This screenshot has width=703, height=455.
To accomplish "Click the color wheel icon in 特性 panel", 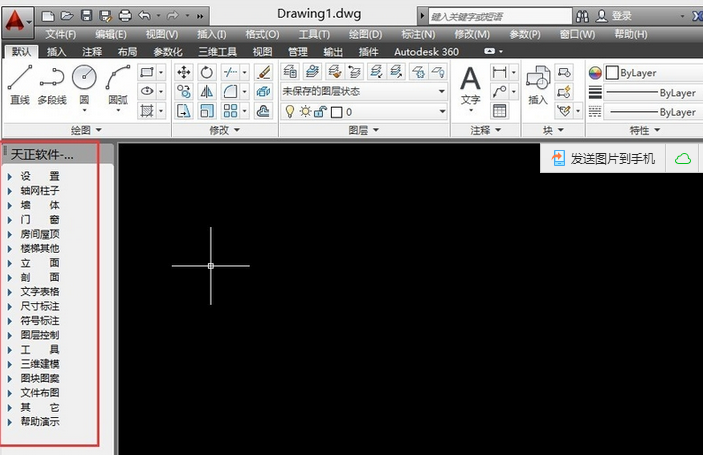I will click(x=595, y=73).
